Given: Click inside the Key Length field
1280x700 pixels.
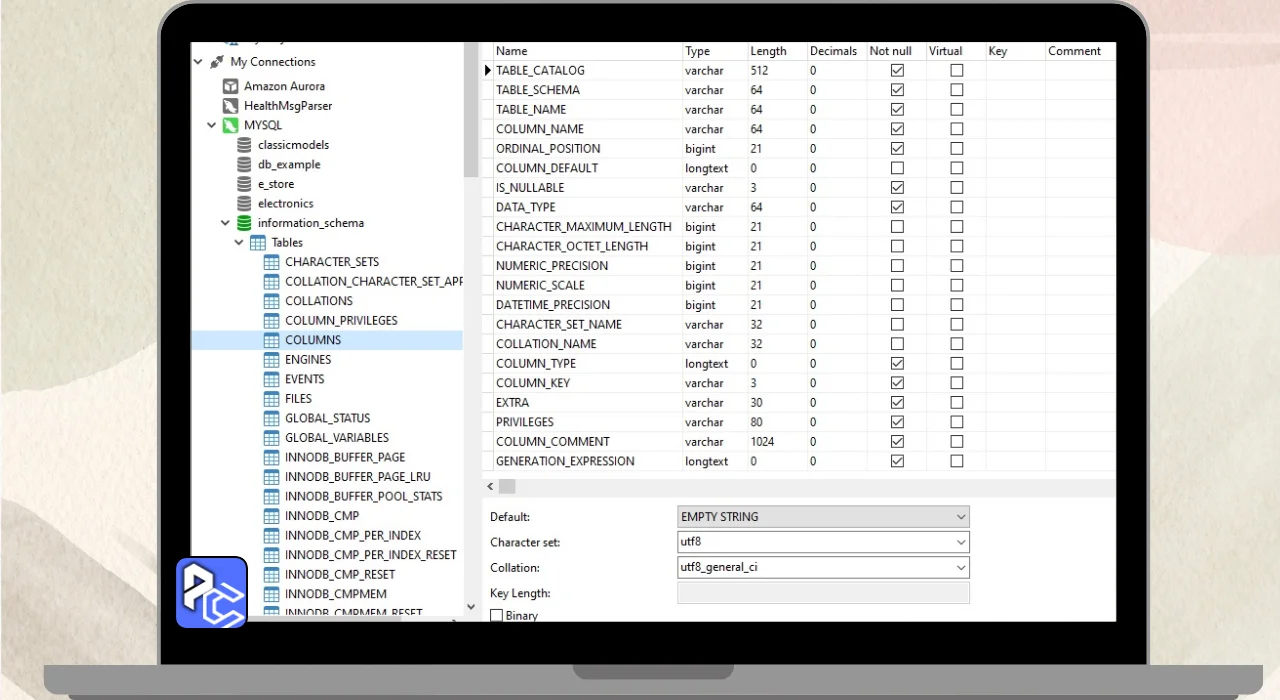Looking at the screenshot, I should (823, 594).
